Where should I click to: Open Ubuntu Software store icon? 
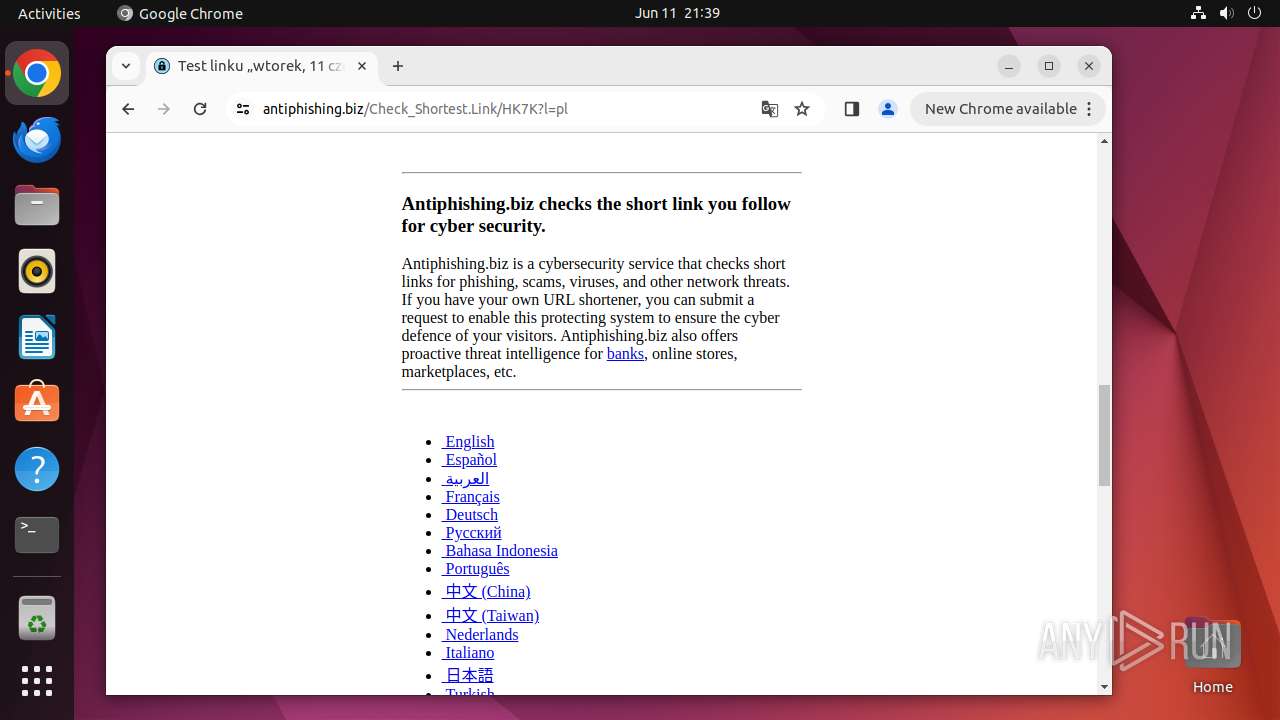[37, 403]
